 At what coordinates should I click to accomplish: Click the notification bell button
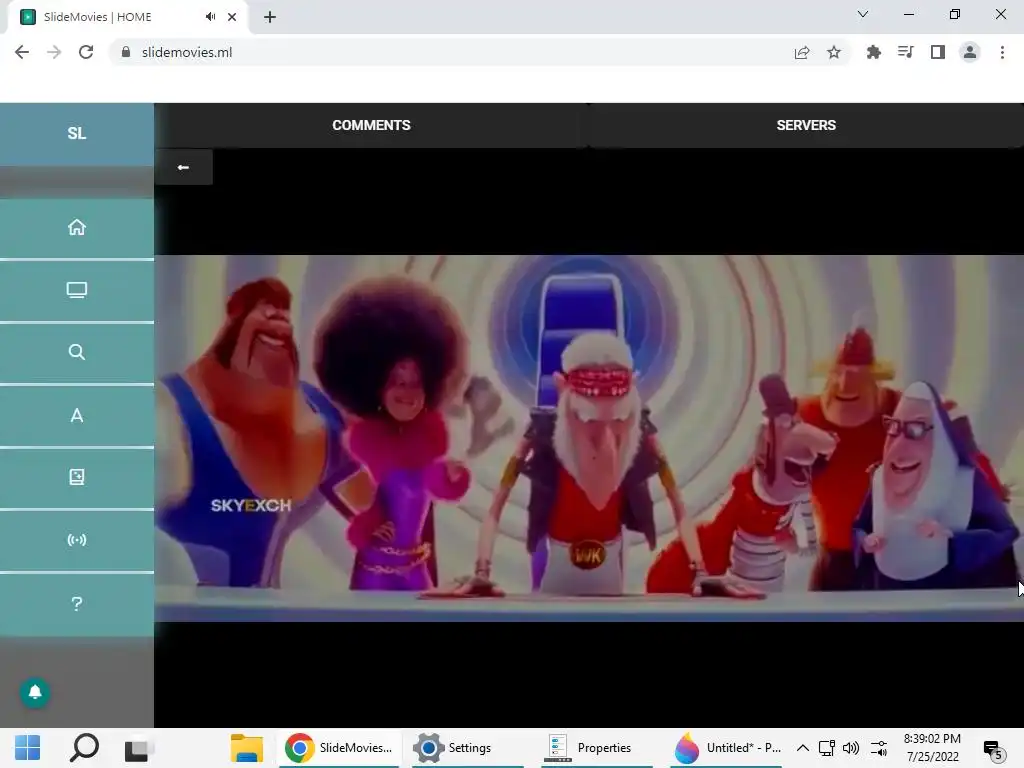point(35,692)
